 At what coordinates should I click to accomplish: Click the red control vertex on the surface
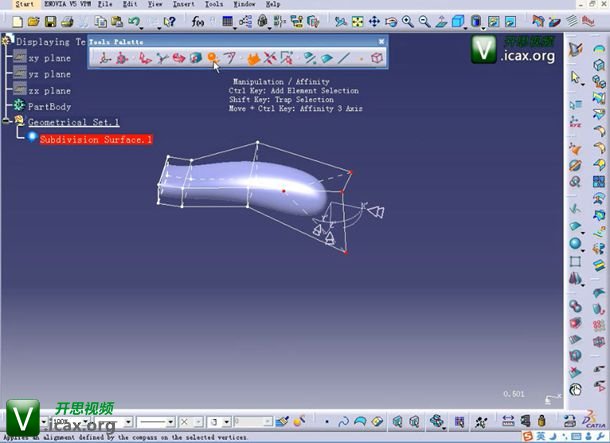pos(283,190)
